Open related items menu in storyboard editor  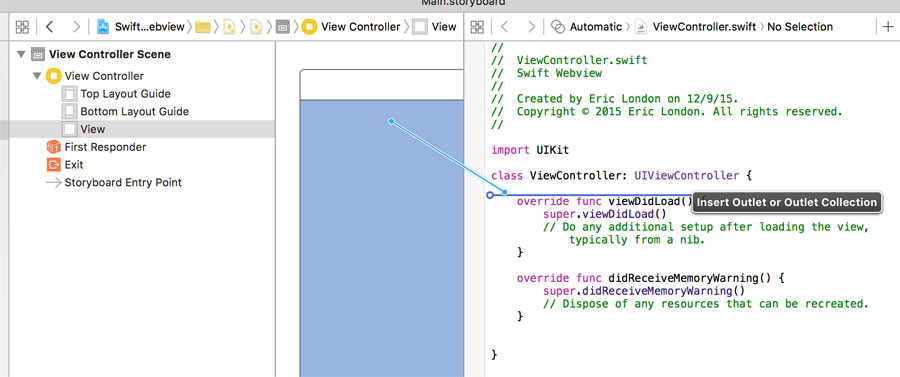[x=22, y=26]
